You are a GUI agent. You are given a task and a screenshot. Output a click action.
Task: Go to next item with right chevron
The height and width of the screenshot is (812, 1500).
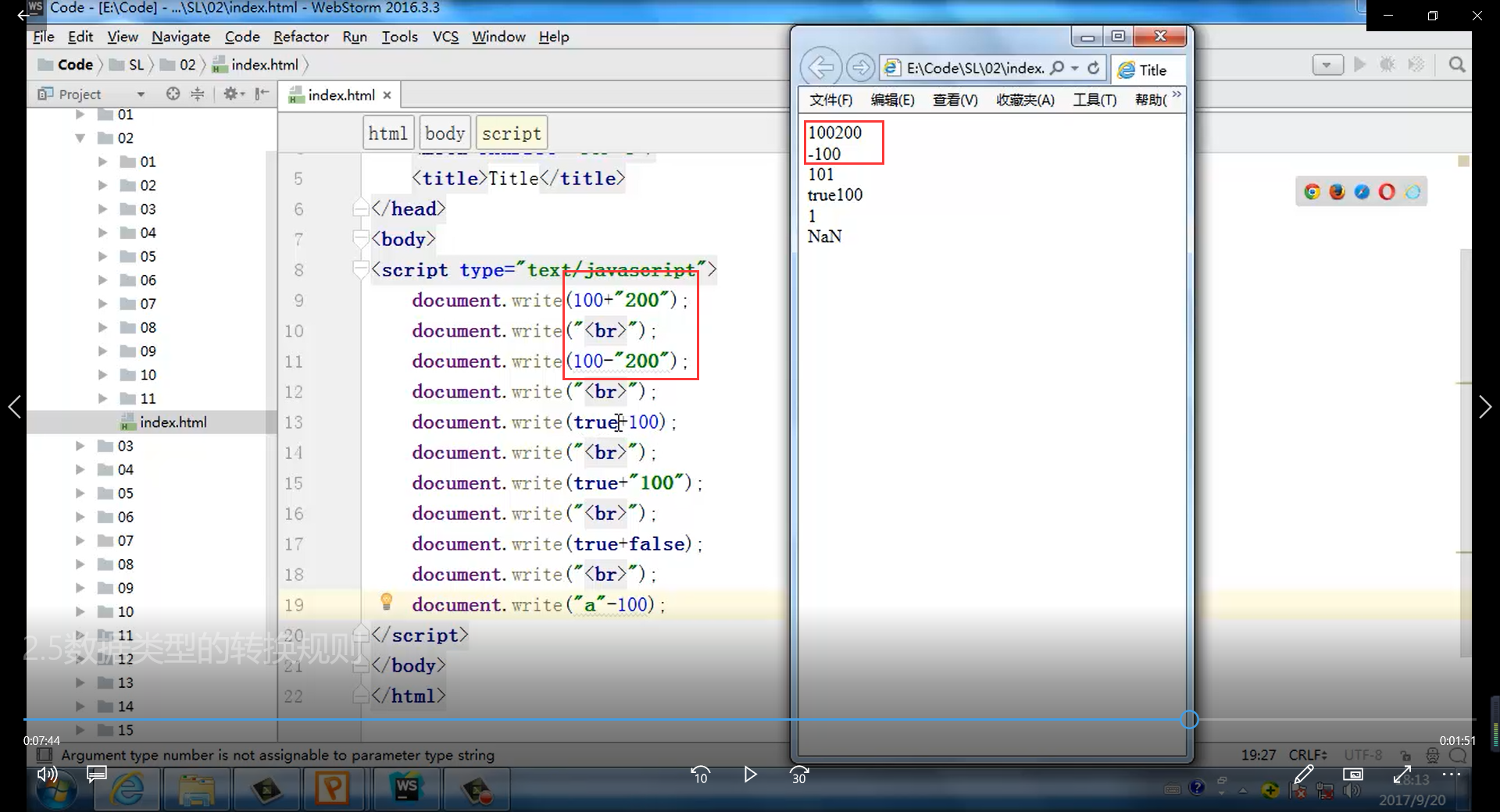pos(1485,406)
